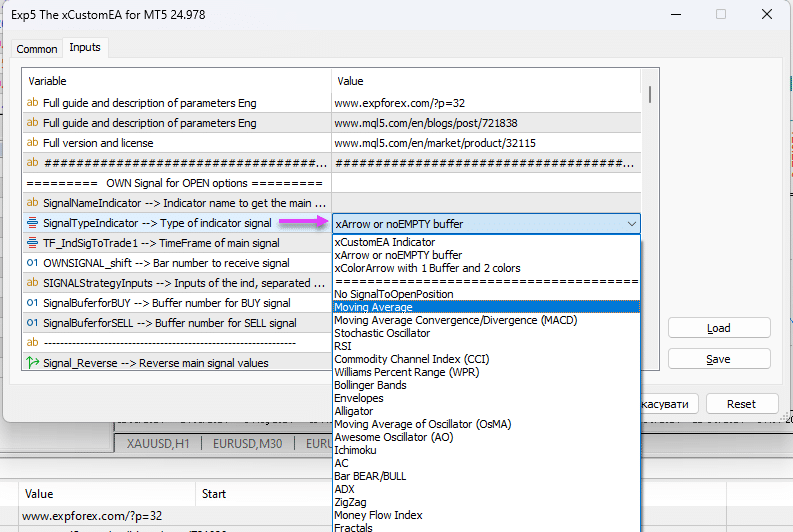
Task: Pick Bollinger Bands from the indicator list
Action: 370,385
